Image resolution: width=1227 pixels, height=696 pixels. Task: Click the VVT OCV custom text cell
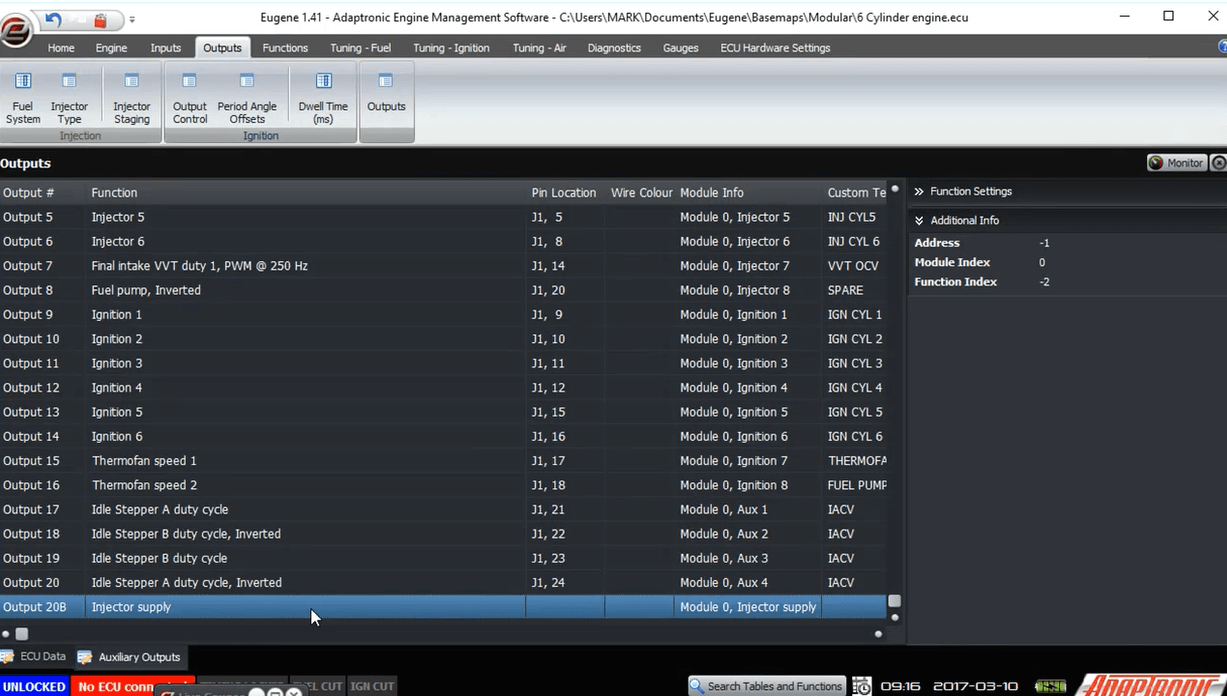853,266
